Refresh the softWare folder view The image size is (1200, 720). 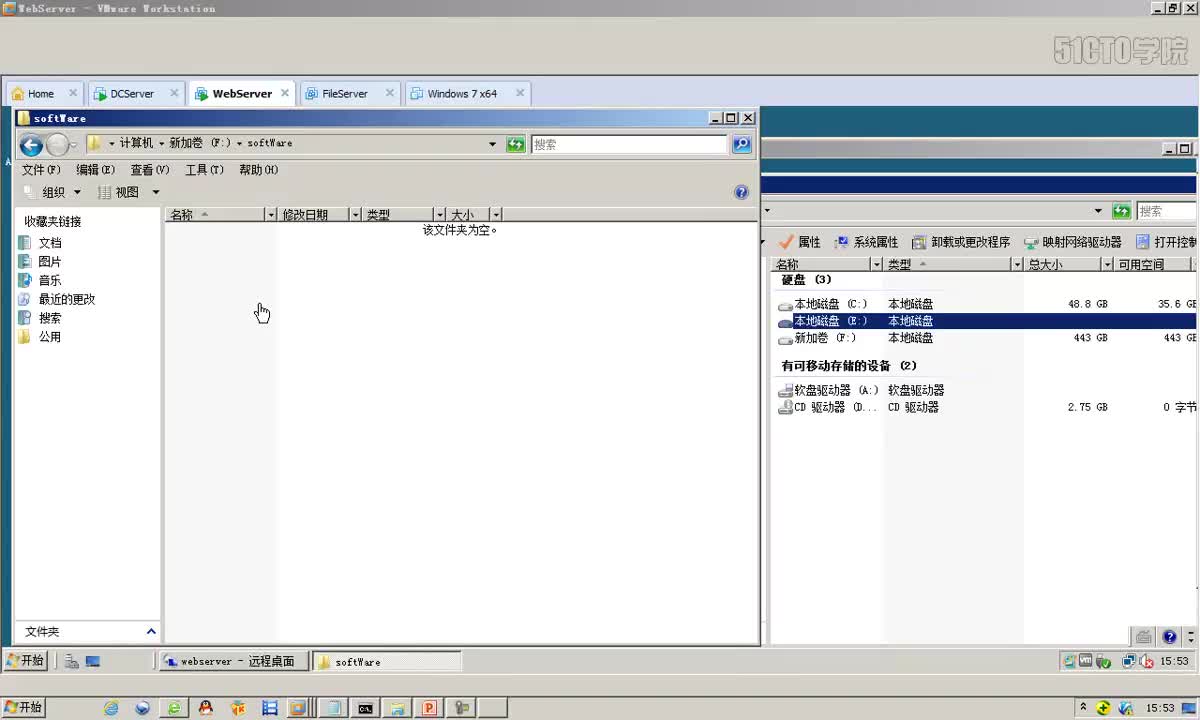point(515,144)
